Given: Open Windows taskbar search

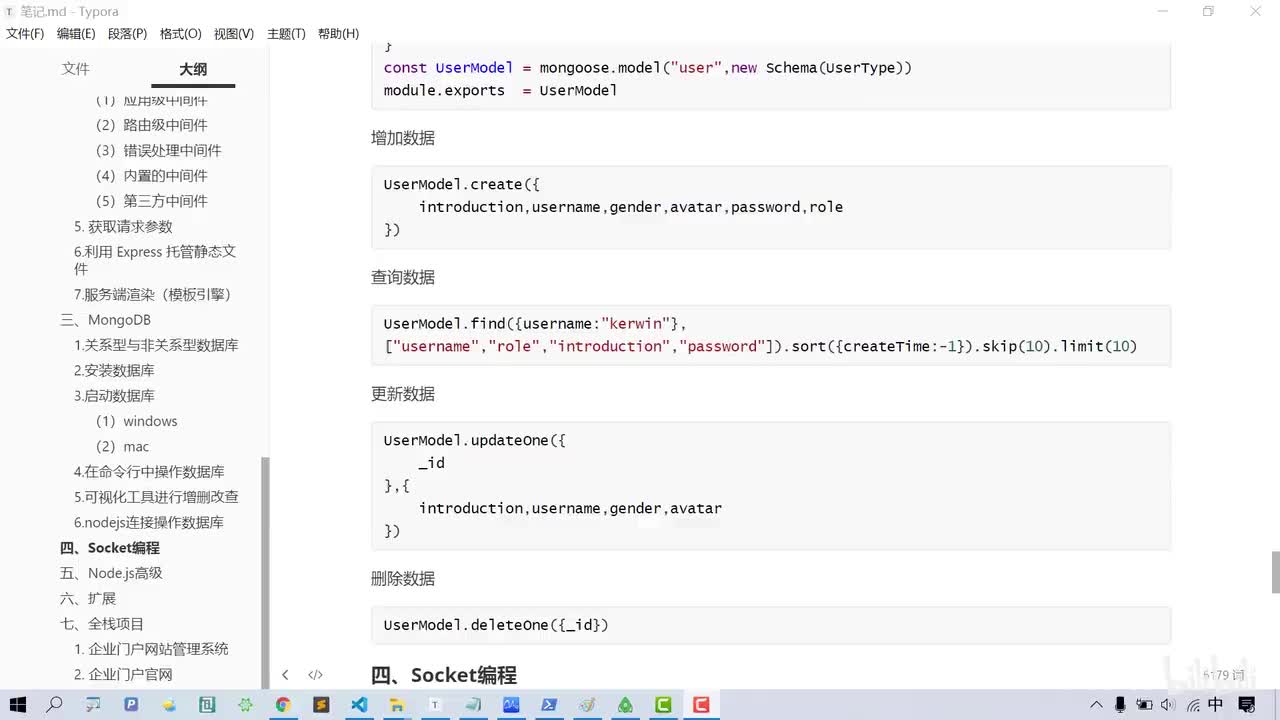Looking at the screenshot, I should pos(54,705).
